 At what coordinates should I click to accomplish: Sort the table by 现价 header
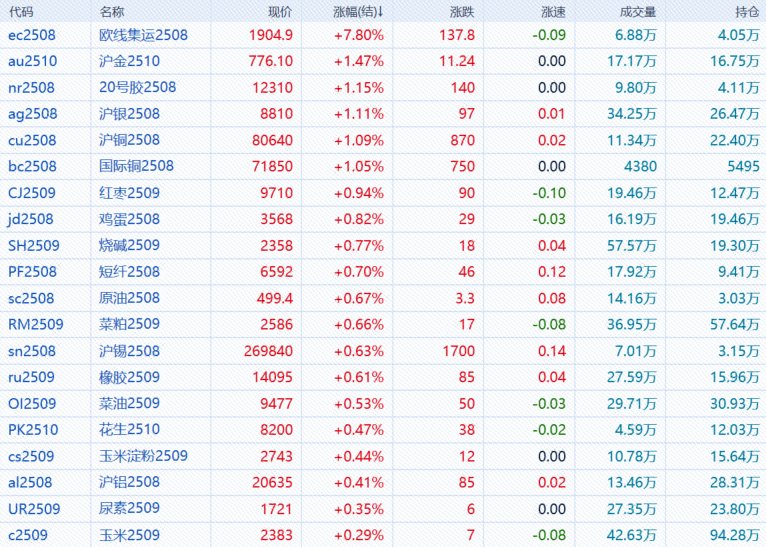coord(280,12)
